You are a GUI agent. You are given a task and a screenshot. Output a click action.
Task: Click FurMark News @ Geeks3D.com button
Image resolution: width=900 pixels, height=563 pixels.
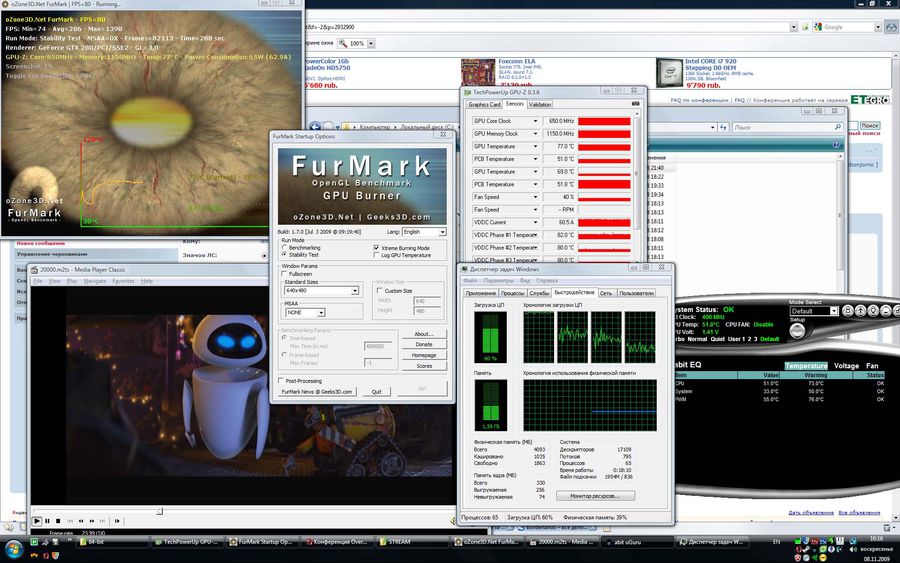coord(317,391)
